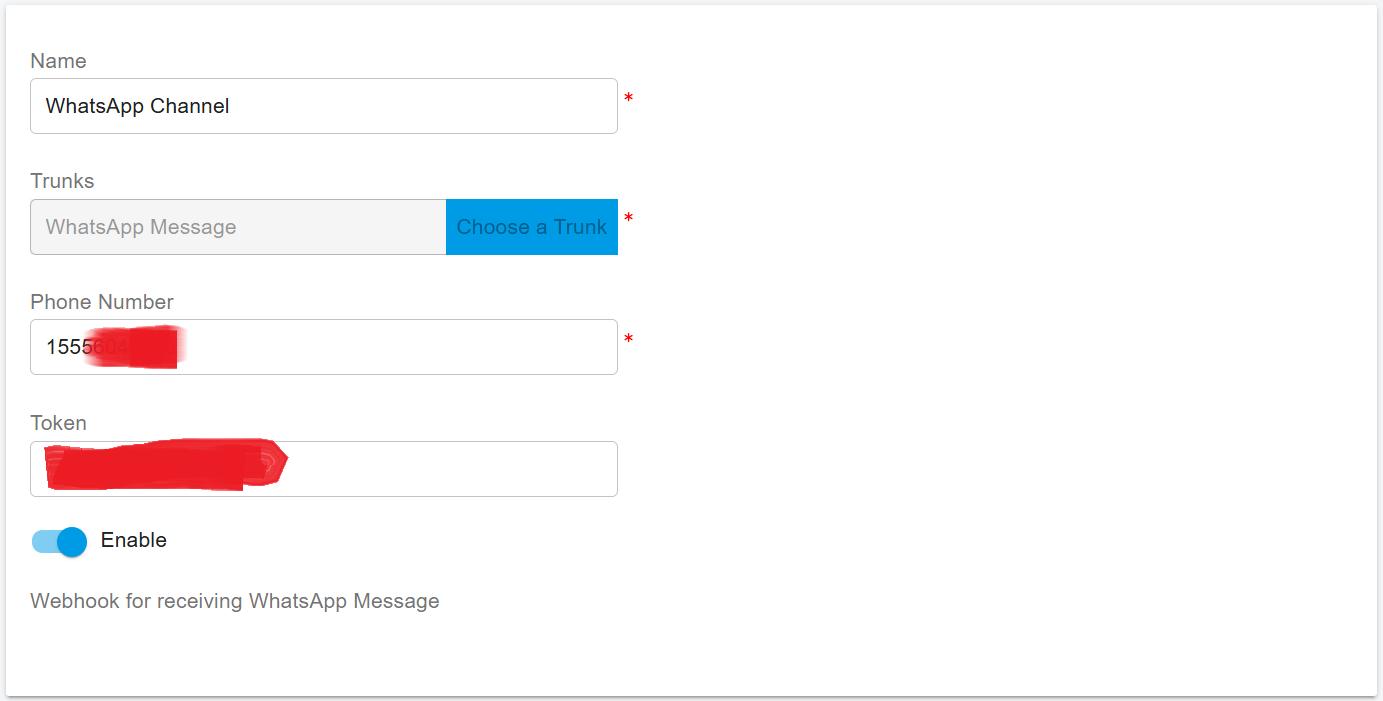Click the required asterisk next to Name

coord(628,98)
